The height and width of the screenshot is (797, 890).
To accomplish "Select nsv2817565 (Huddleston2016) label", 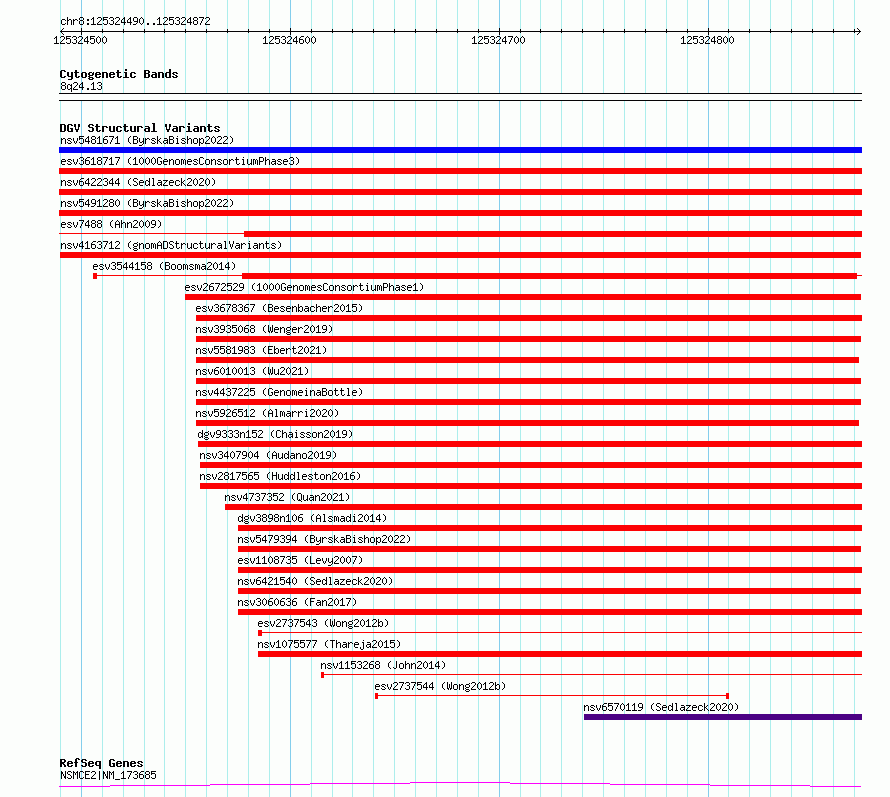I will (x=280, y=476).
